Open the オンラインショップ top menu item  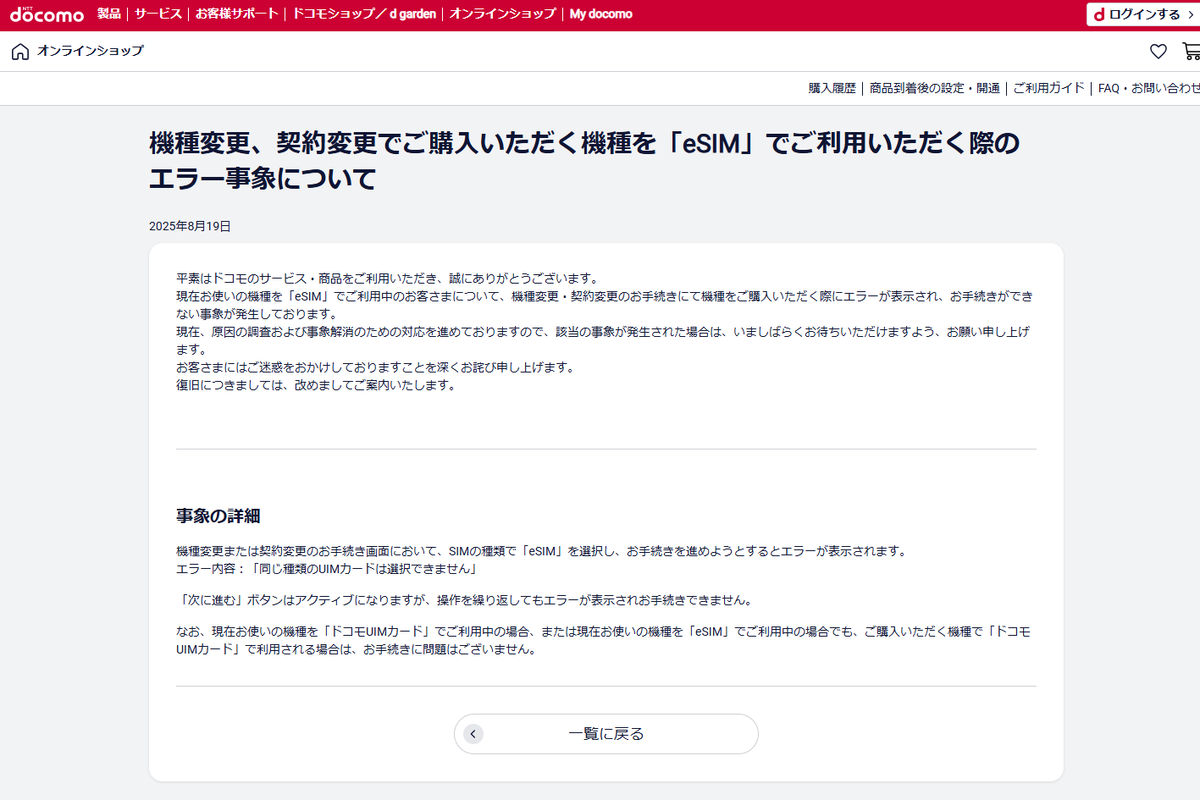click(x=502, y=15)
